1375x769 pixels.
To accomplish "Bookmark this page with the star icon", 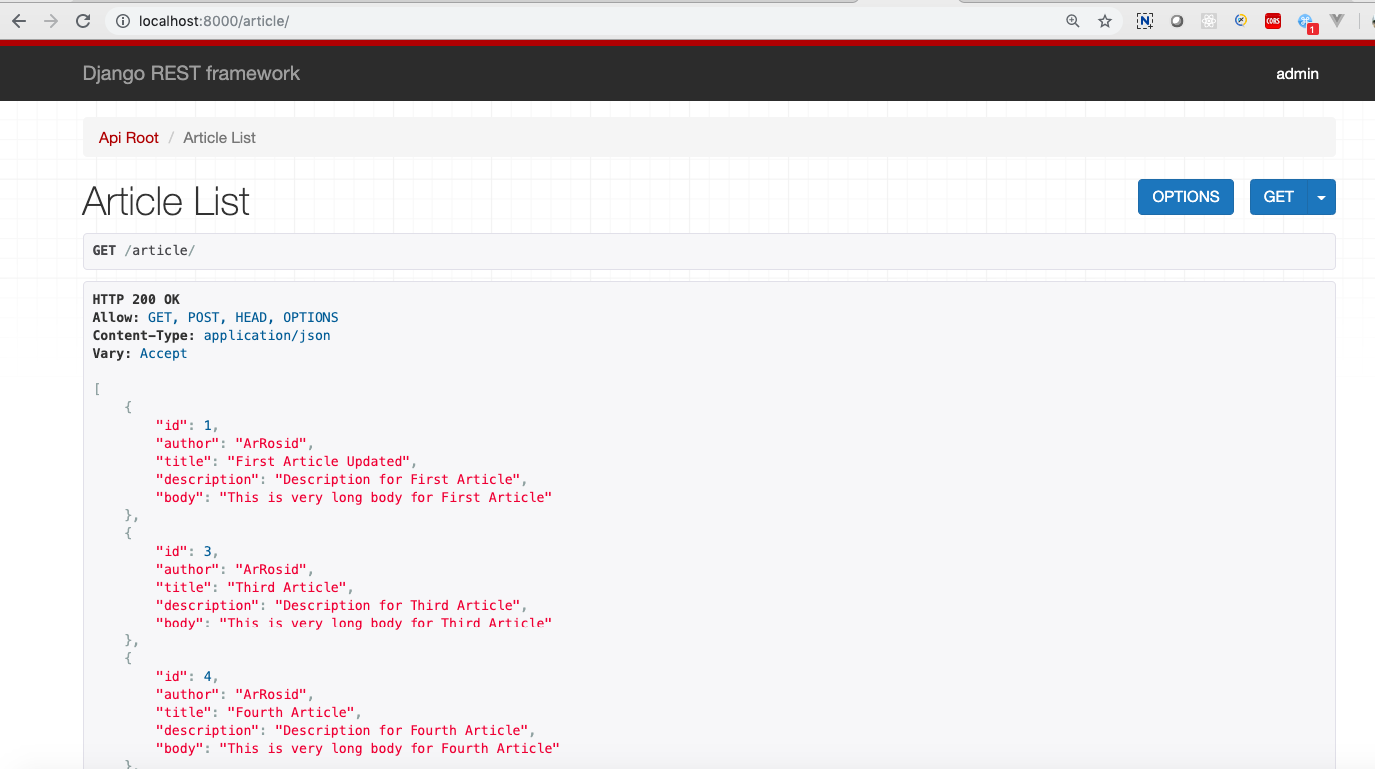I will click(1105, 21).
